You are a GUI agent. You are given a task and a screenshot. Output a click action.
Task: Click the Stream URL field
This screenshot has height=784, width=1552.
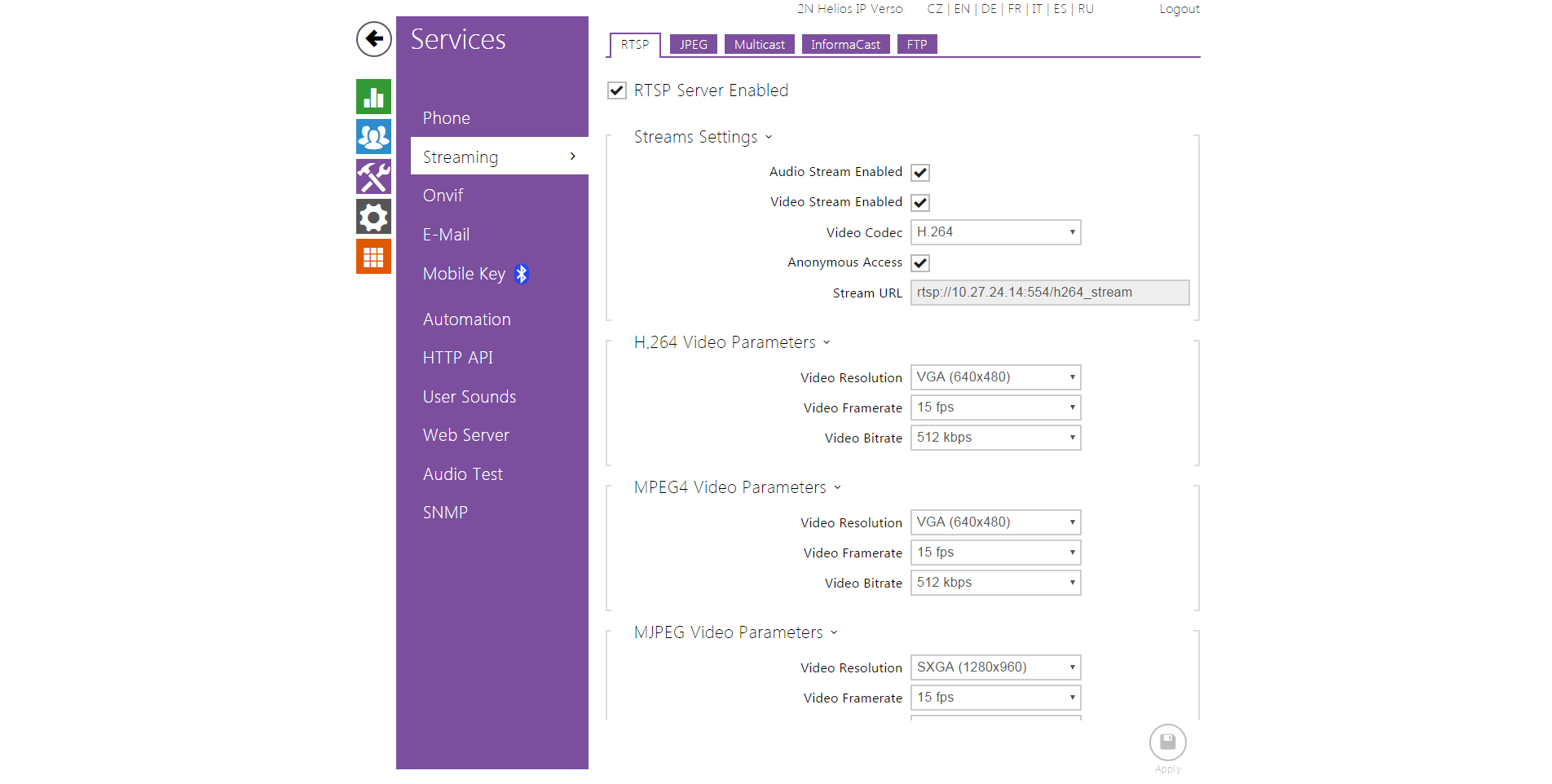click(x=1049, y=292)
